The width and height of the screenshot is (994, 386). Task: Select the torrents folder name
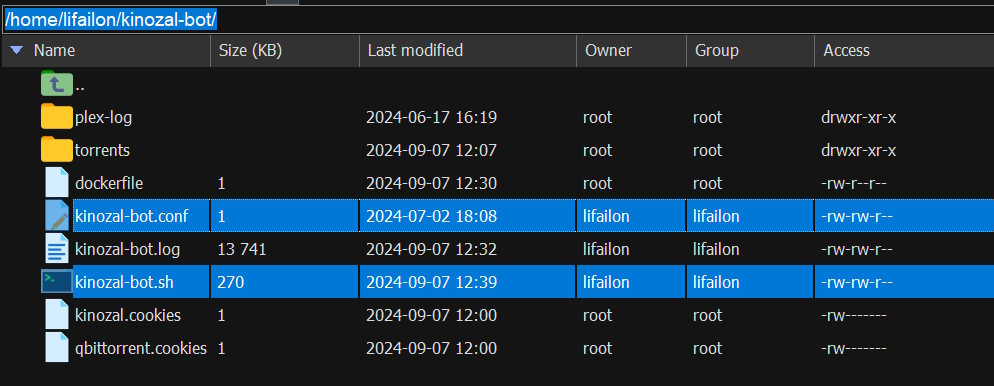[102, 150]
